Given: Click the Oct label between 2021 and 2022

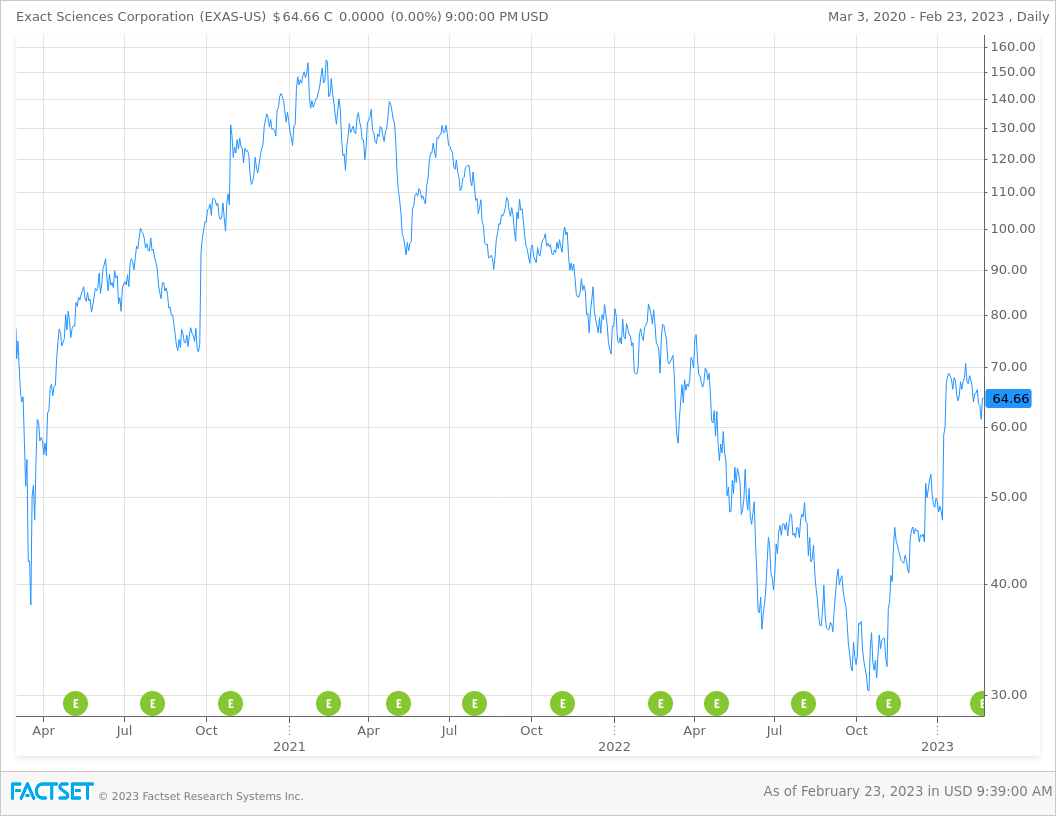Looking at the screenshot, I should click(x=531, y=730).
